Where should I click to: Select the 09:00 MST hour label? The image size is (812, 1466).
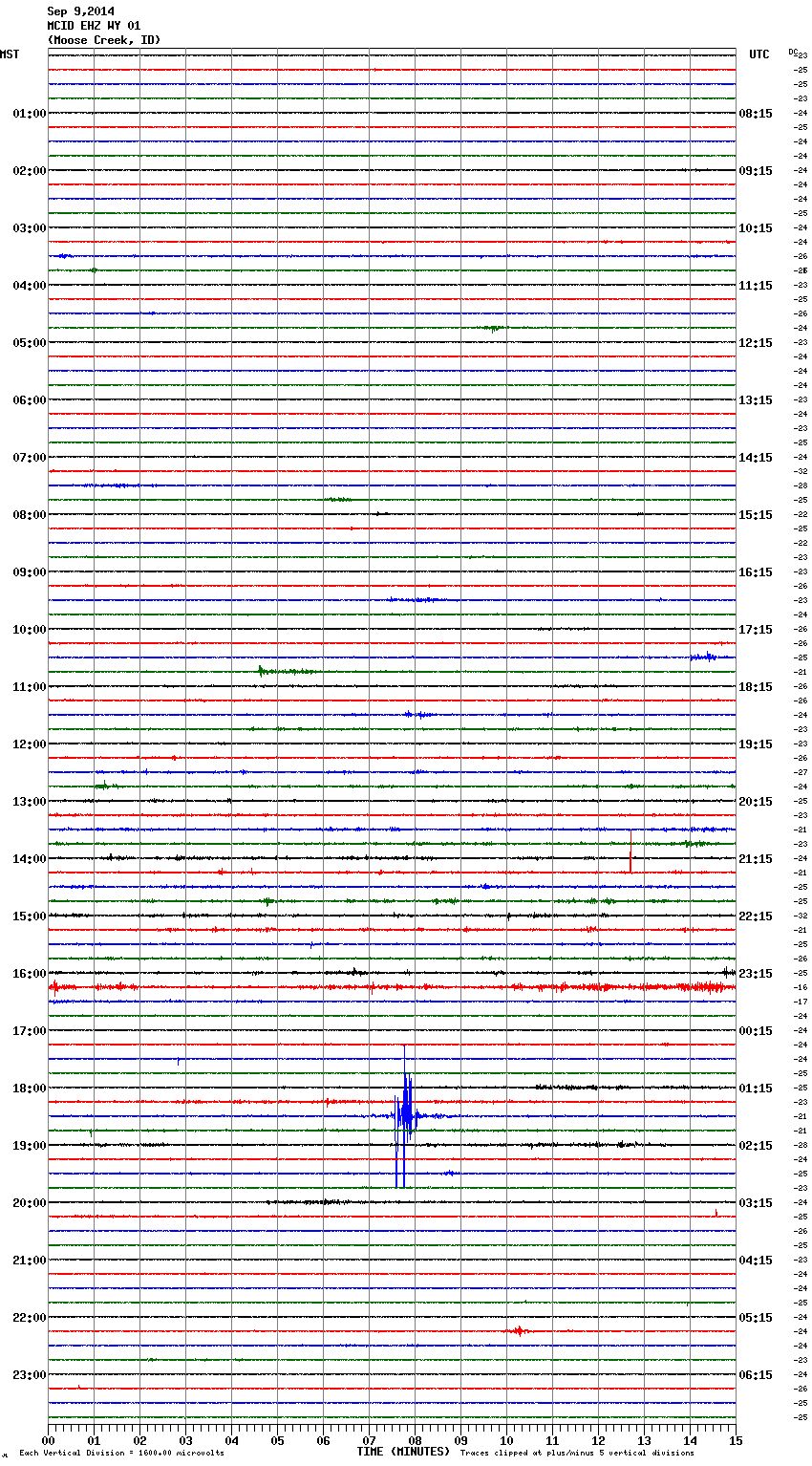coord(30,572)
